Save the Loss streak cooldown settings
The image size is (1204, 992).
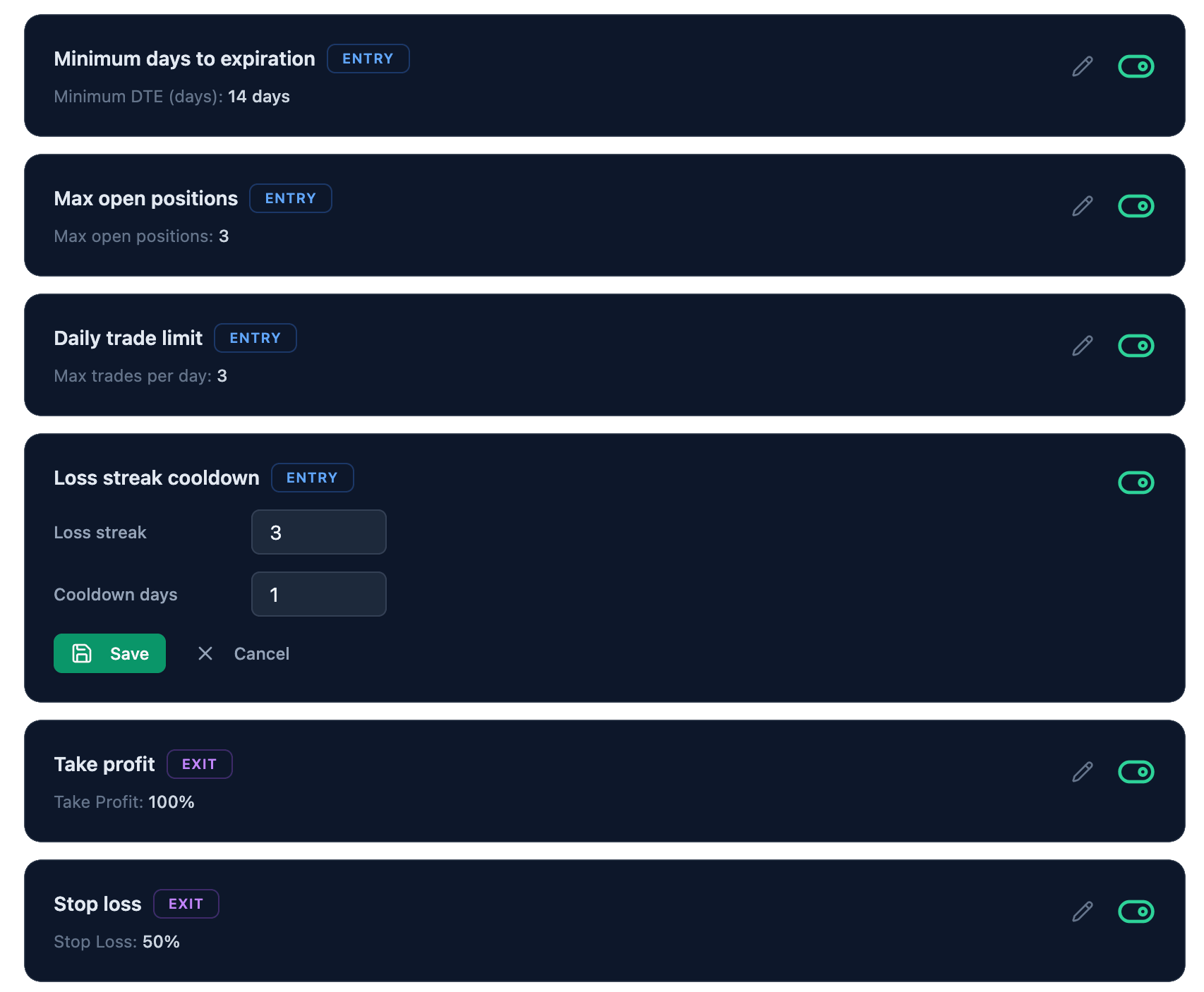(x=109, y=653)
